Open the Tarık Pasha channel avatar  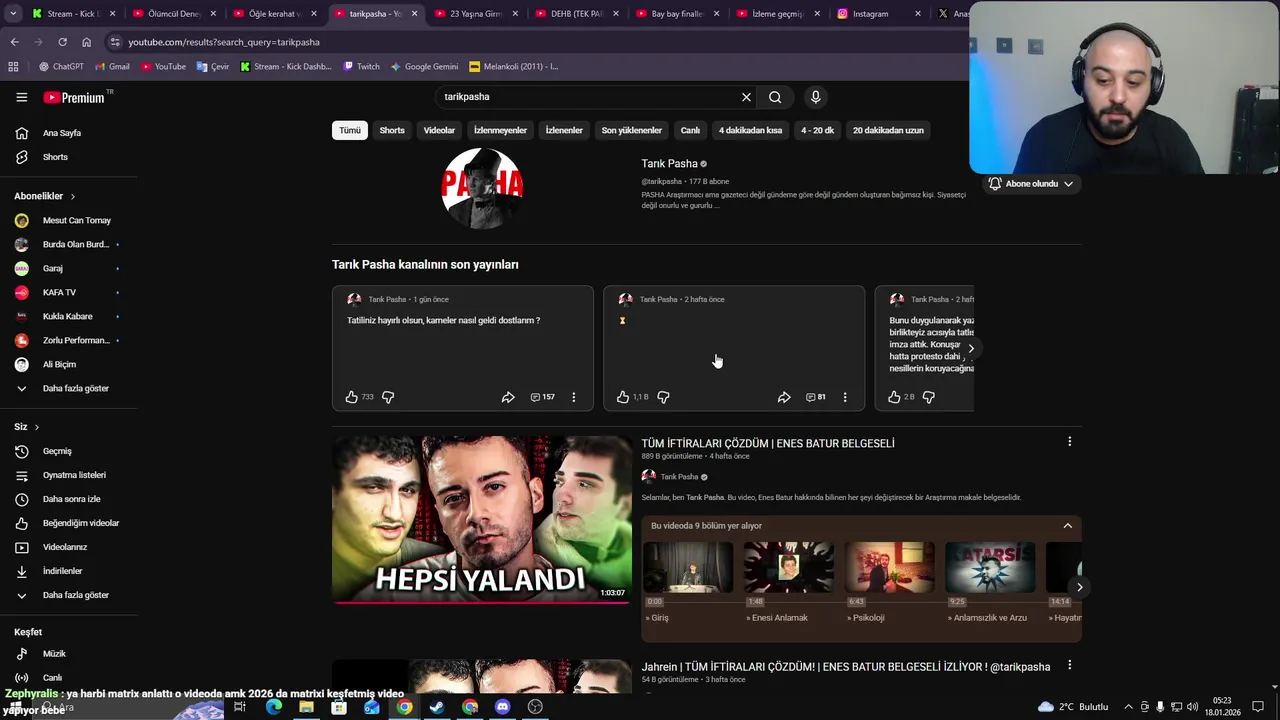click(x=482, y=188)
